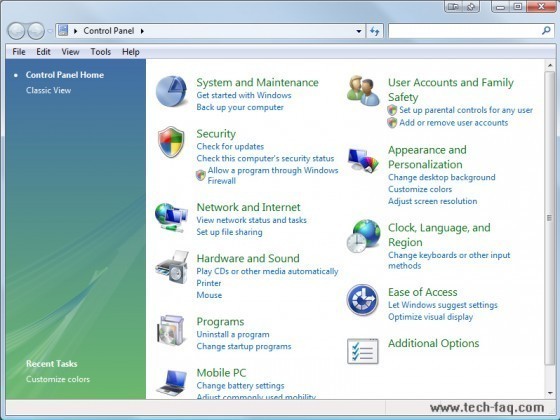Click Change battery settings
This screenshot has width=560, height=420.
240,386
